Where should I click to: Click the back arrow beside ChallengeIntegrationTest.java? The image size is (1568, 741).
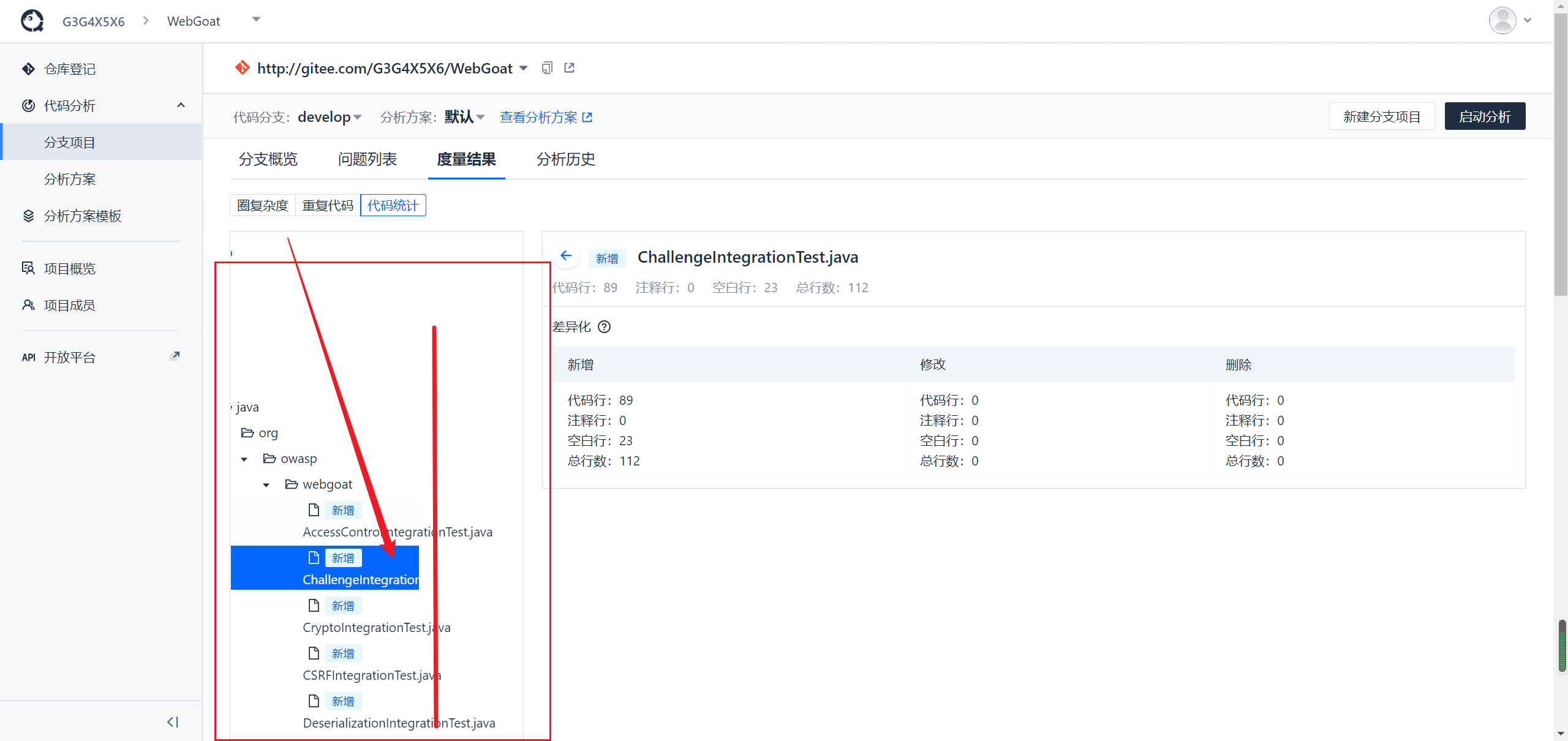click(565, 255)
